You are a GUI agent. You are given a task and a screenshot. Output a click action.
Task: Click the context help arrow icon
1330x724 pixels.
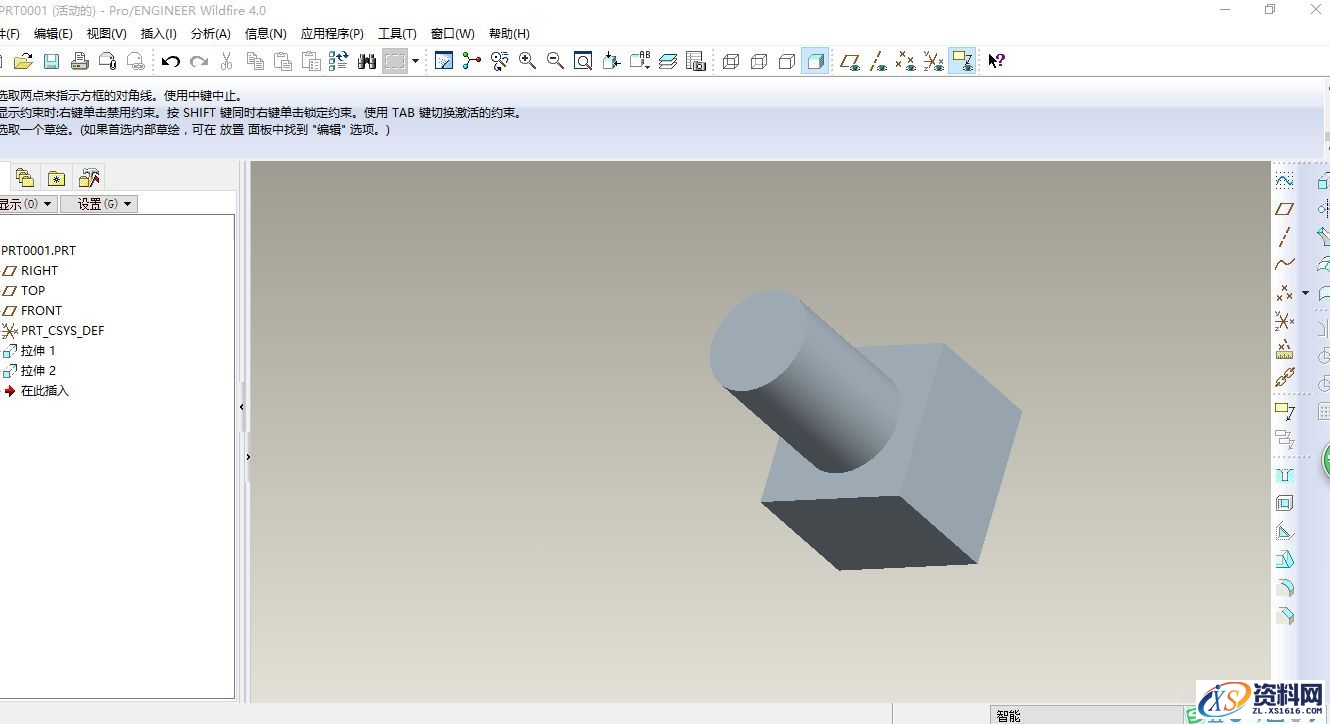(996, 62)
